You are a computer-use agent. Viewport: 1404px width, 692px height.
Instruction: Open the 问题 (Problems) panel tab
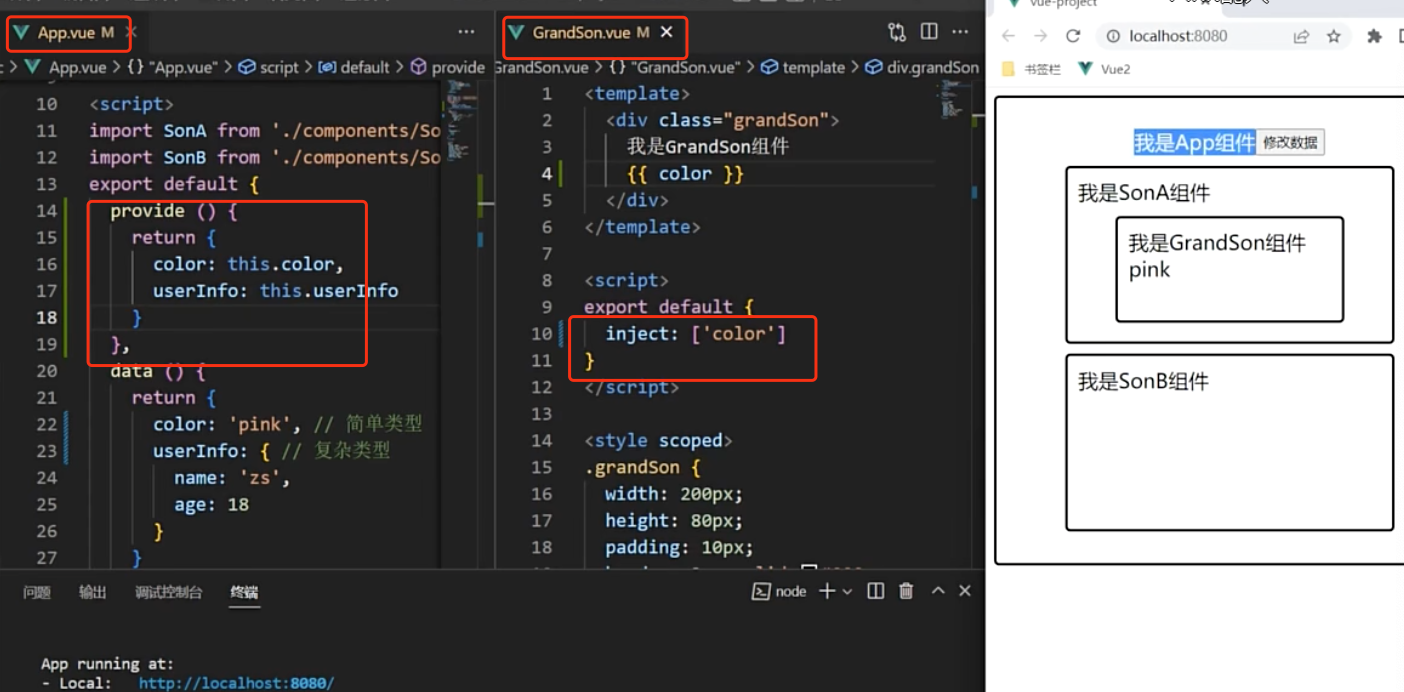[37, 592]
